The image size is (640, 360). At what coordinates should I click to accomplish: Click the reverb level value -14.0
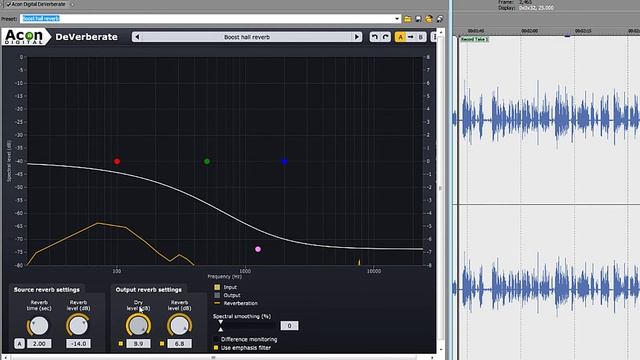coord(78,344)
